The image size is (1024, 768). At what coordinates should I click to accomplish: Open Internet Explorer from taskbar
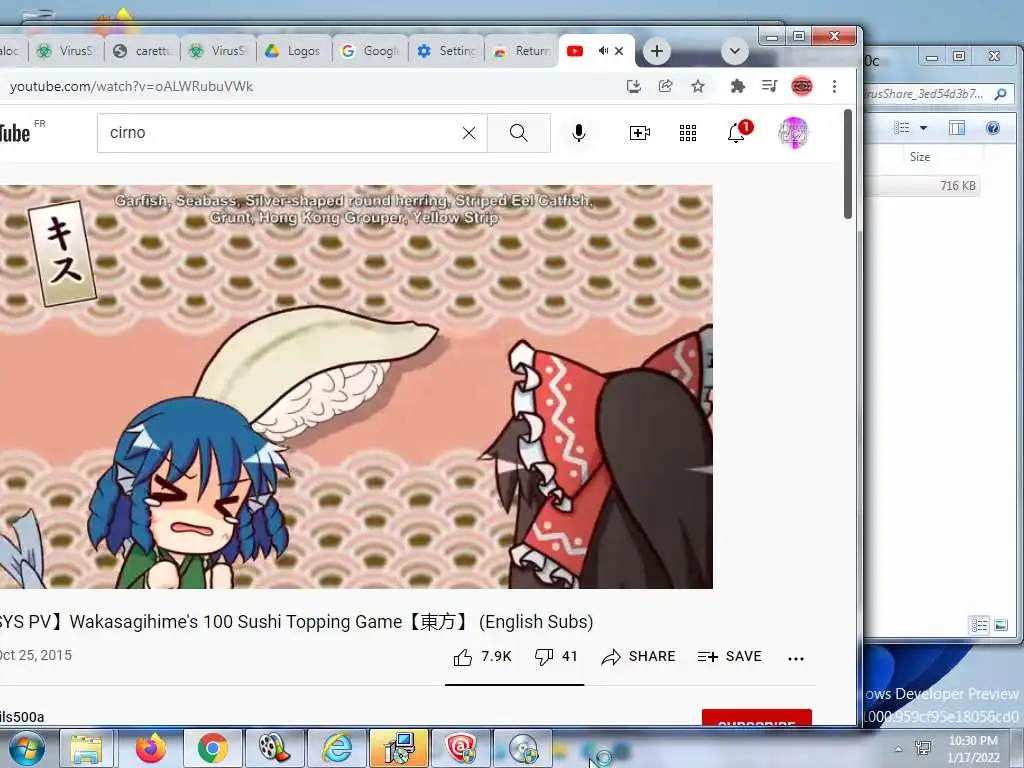(337, 748)
